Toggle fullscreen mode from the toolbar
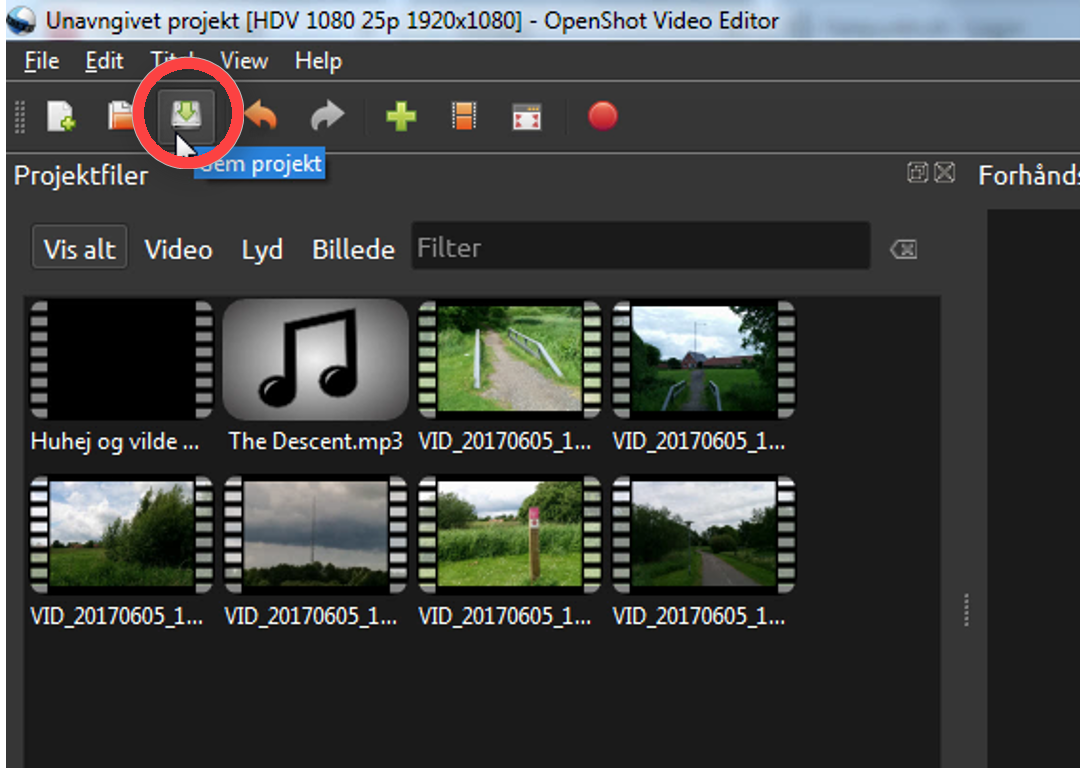This screenshot has width=1080, height=768. pos(527,116)
